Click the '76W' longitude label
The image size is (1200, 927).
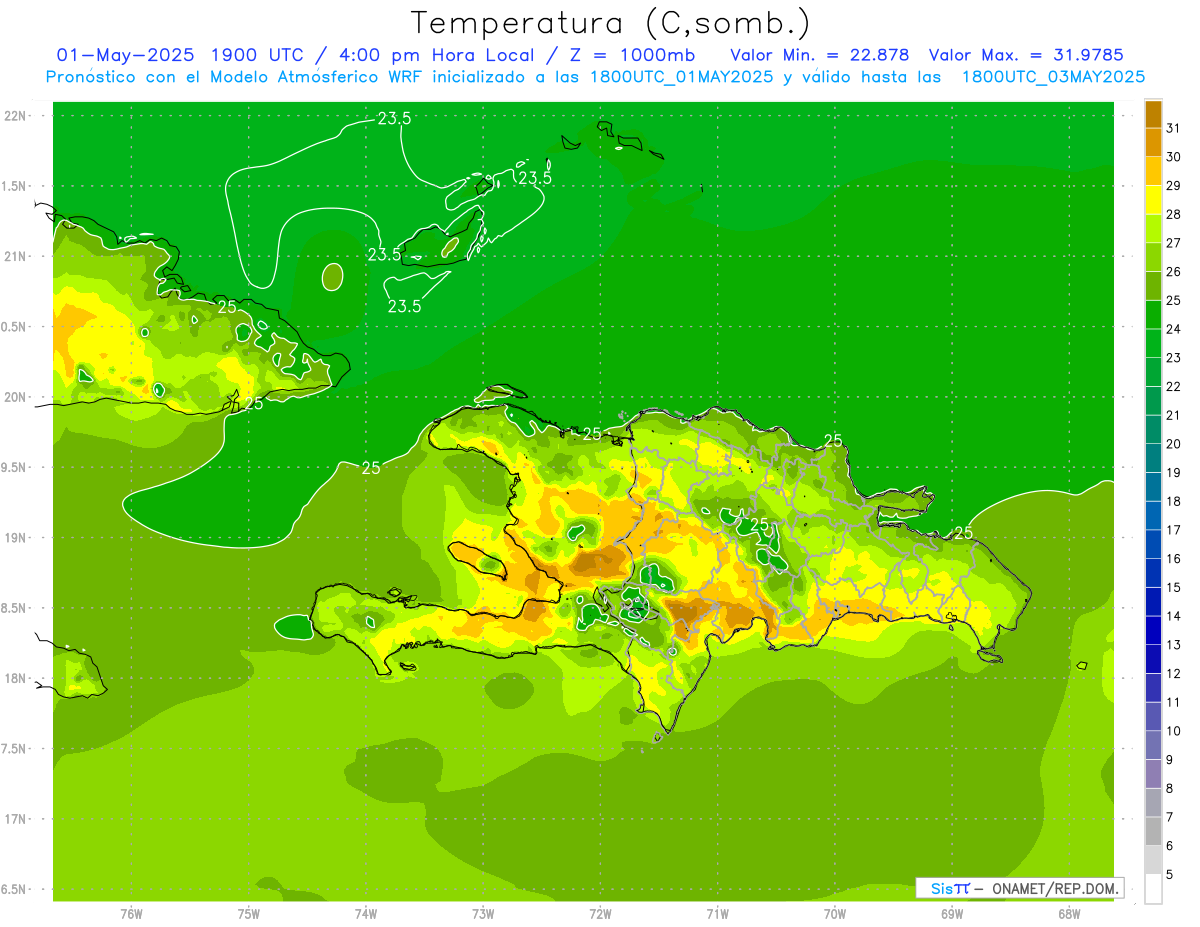(131, 913)
